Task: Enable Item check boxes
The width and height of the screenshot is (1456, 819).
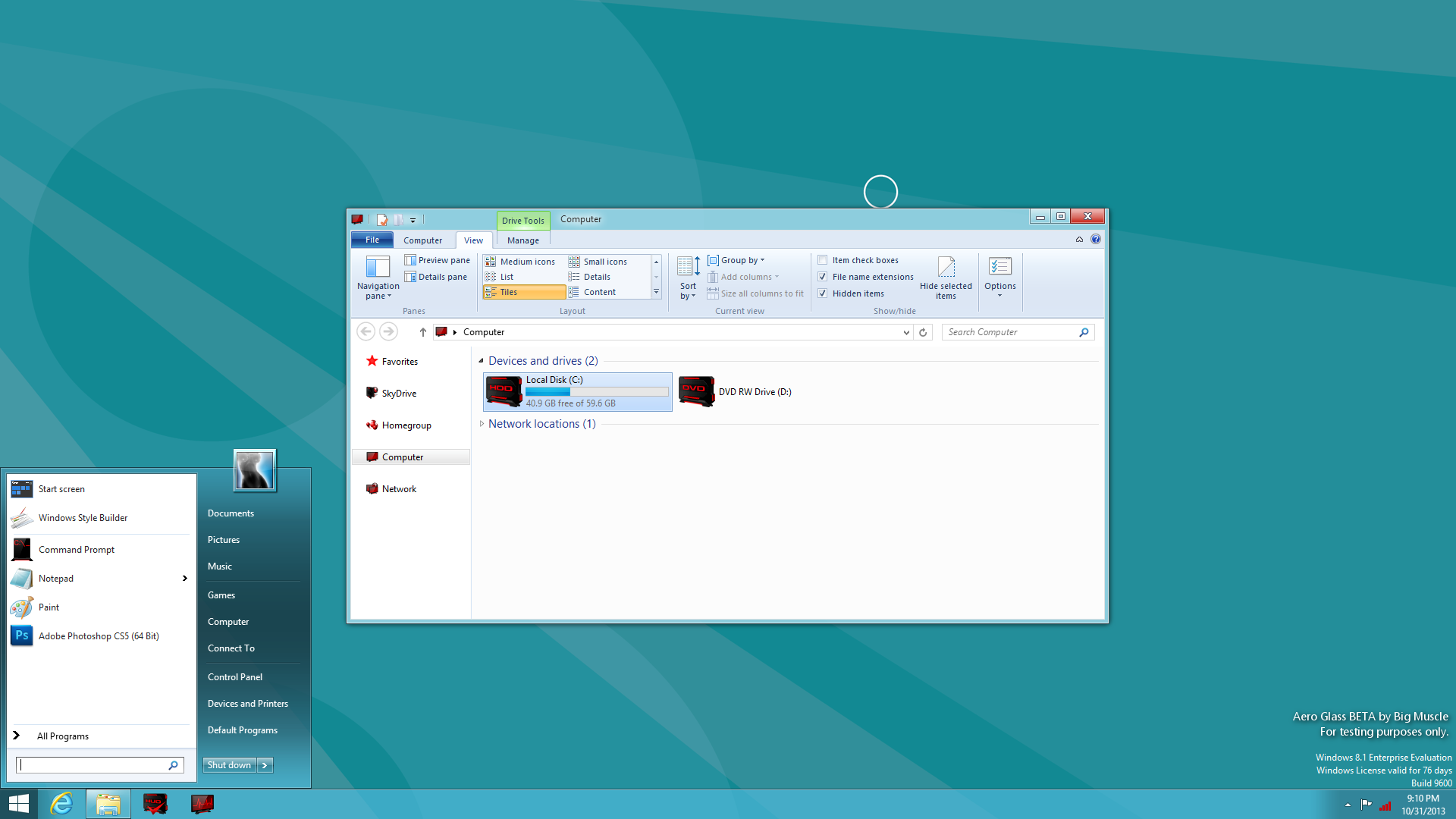Action: tap(823, 260)
